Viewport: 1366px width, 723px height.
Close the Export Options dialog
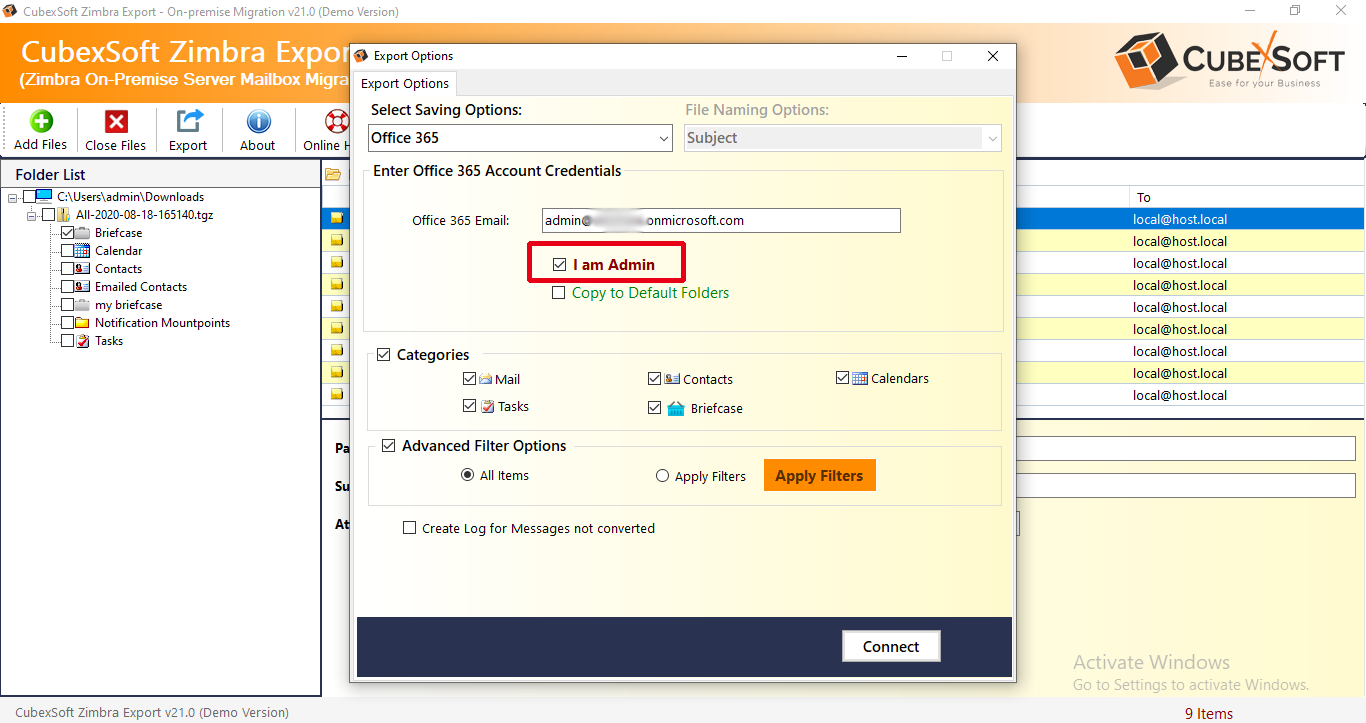pos(993,56)
